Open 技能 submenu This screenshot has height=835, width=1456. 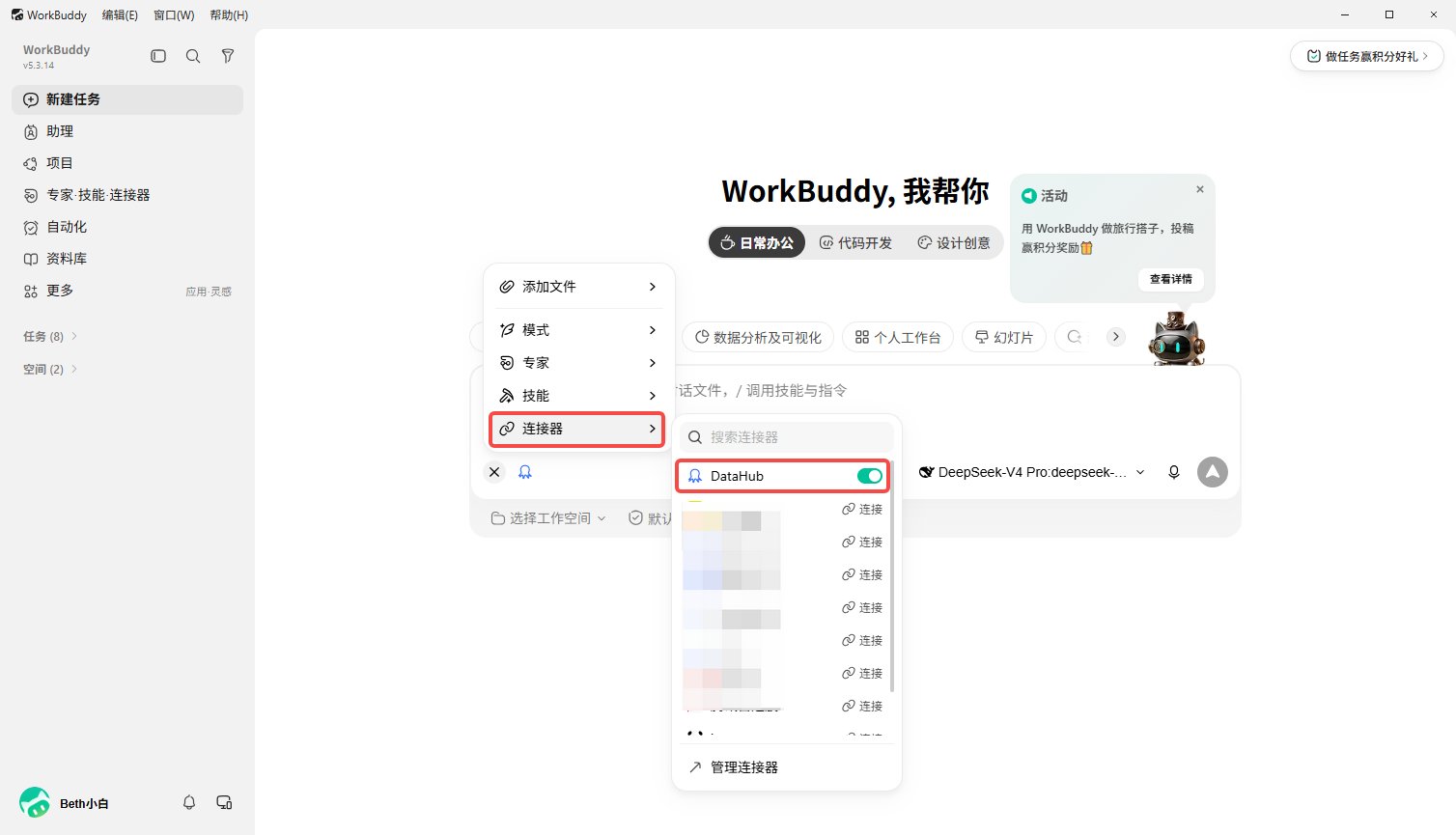tap(578, 396)
